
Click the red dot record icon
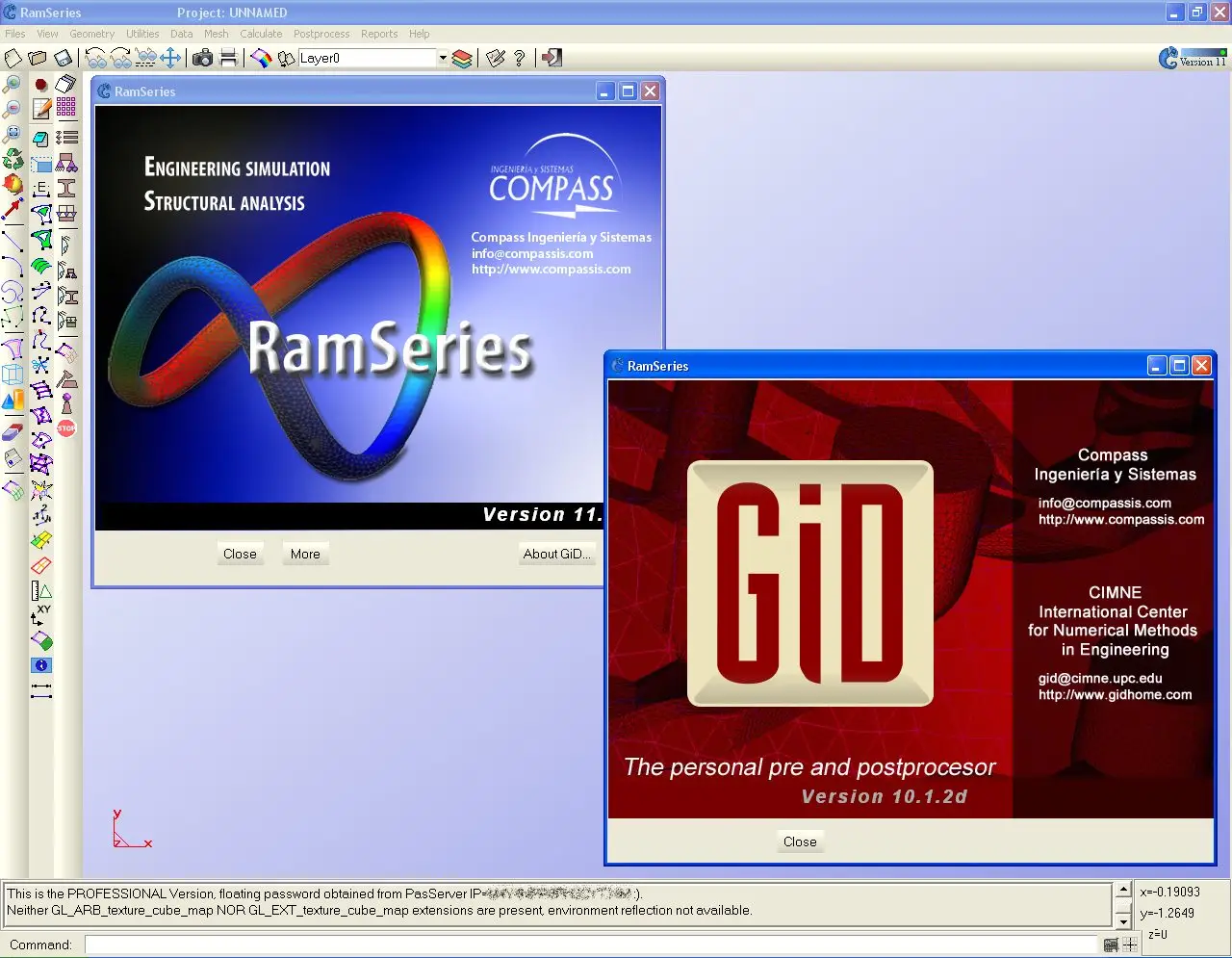click(41, 85)
